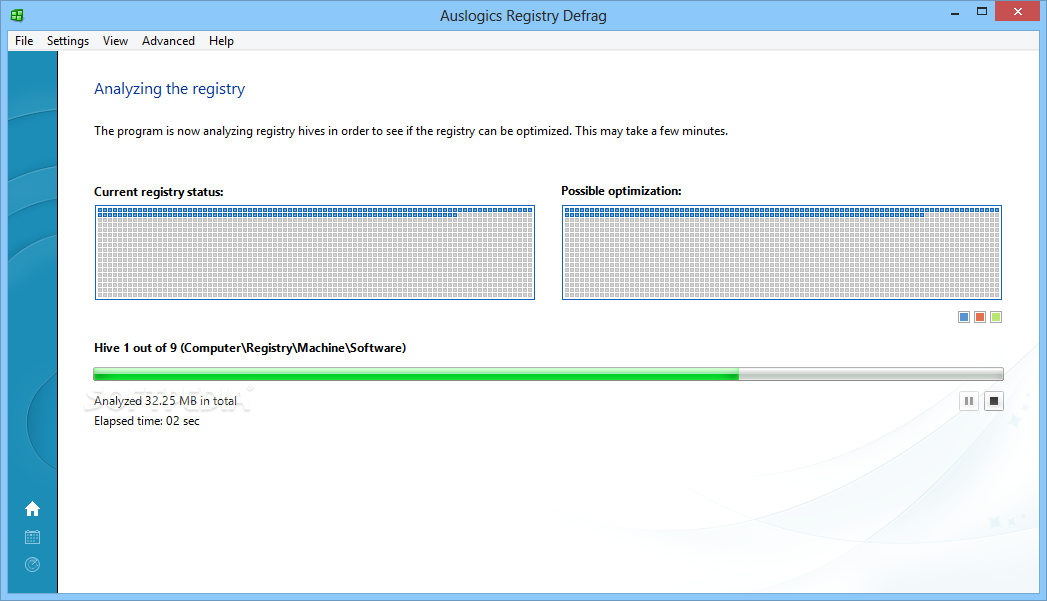Click the green analysis progress bar
Viewport: 1047px width, 601px height.
[x=548, y=374]
